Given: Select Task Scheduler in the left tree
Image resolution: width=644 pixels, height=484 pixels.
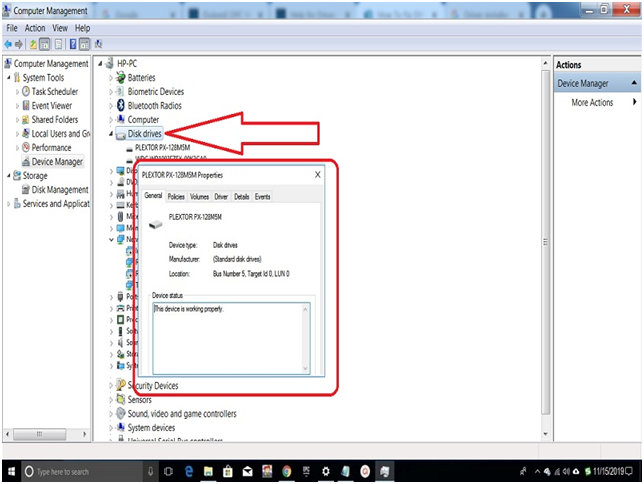Looking at the screenshot, I should click(x=55, y=92).
